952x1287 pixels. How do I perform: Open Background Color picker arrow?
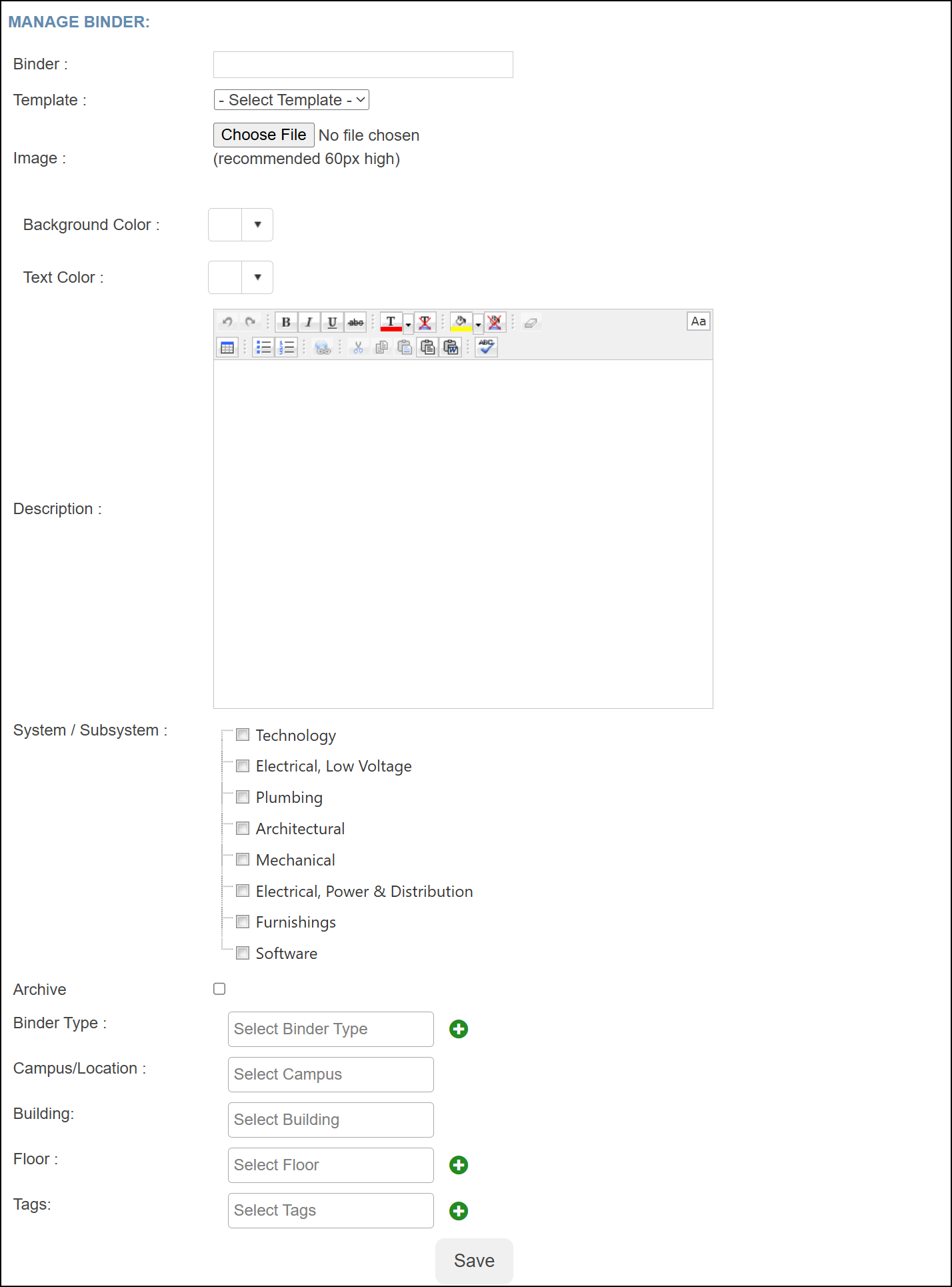click(x=257, y=225)
